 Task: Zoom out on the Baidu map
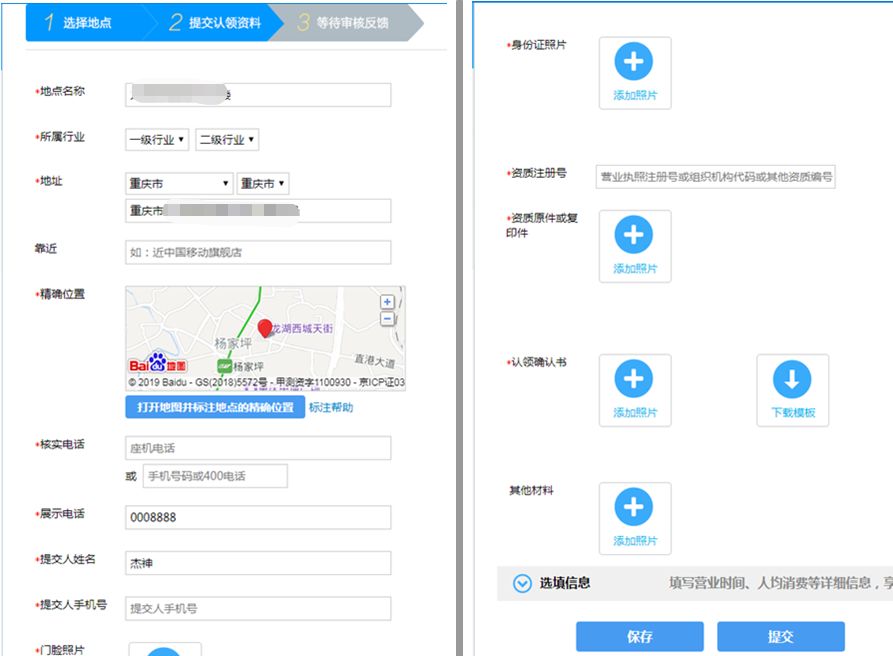(387, 319)
